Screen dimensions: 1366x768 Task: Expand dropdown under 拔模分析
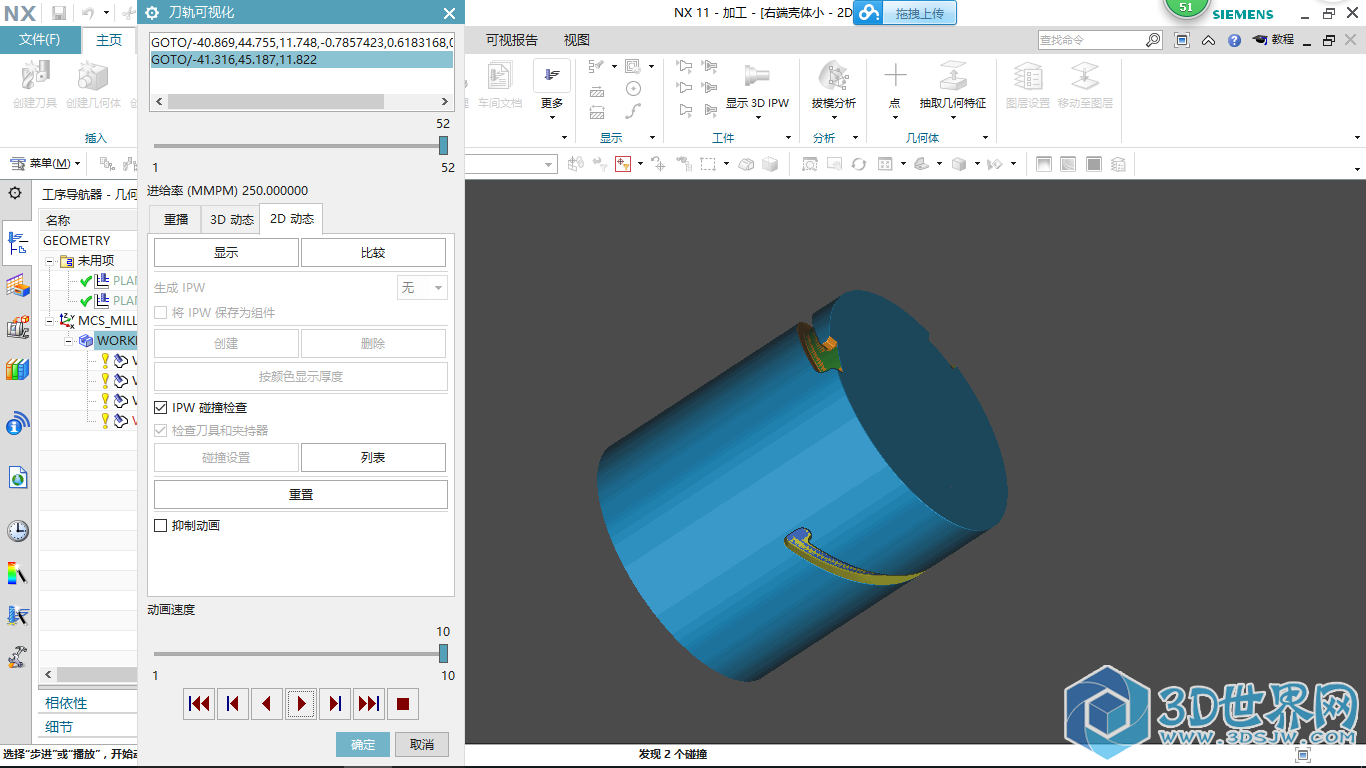[833, 117]
